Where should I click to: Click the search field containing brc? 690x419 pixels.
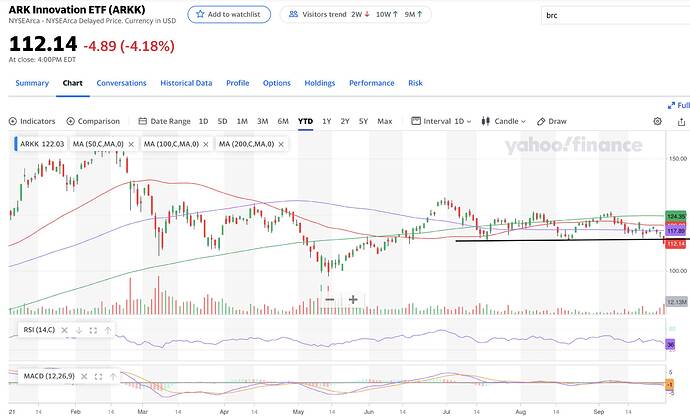[x=615, y=15]
